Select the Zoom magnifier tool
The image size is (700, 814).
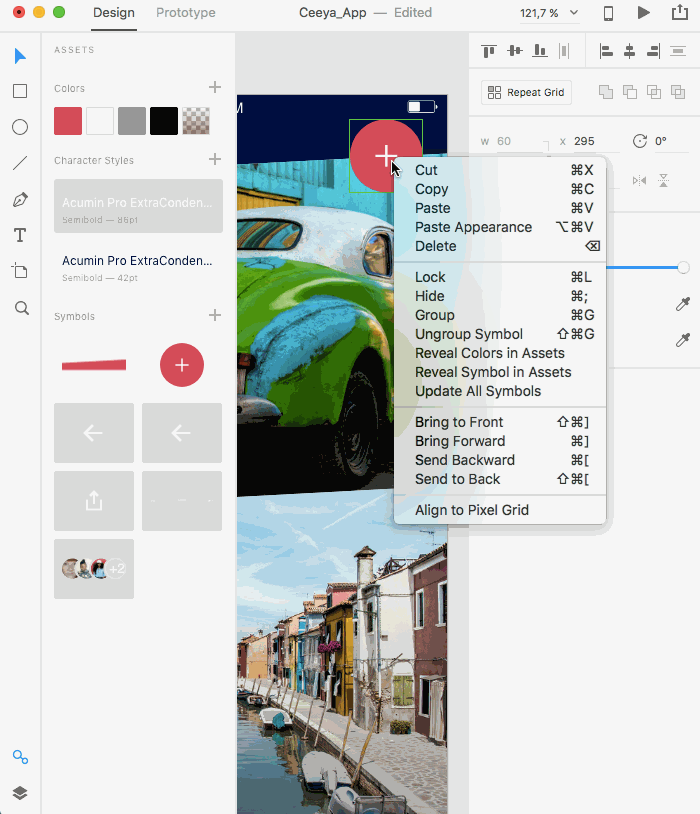point(21,308)
